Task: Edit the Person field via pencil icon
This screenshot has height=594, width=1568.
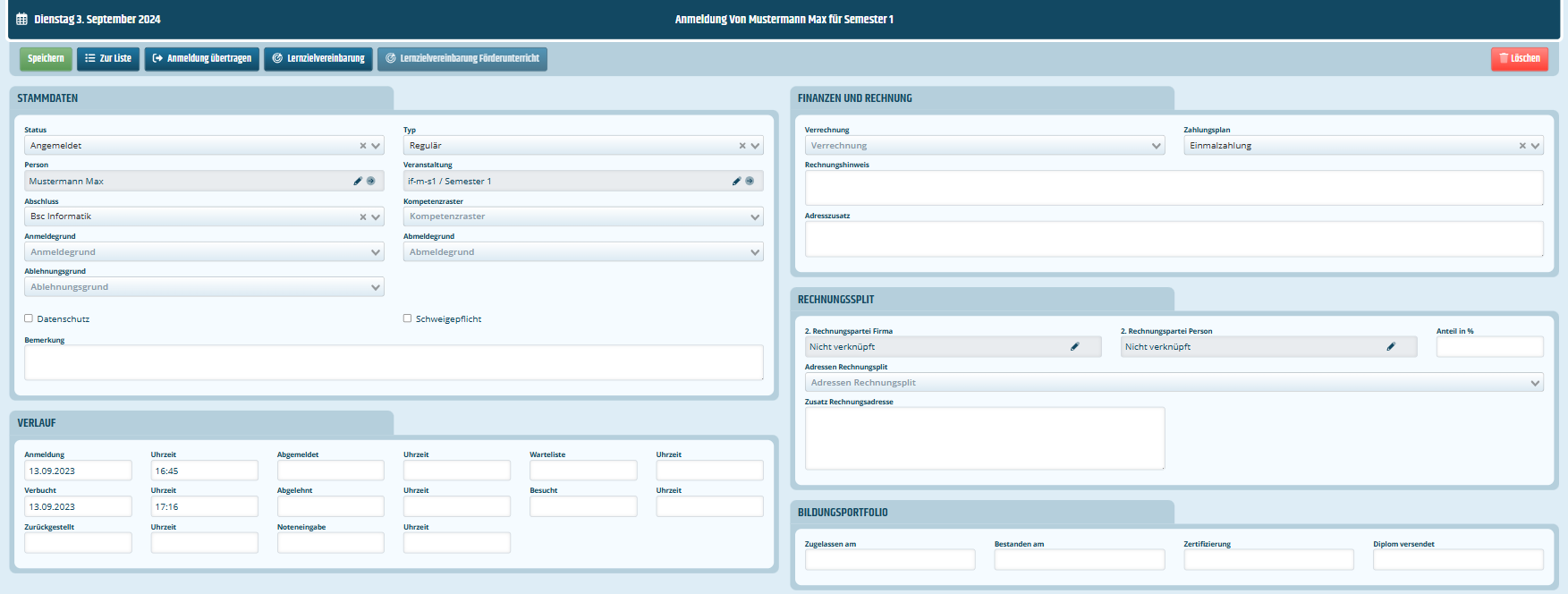Action: (358, 181)
